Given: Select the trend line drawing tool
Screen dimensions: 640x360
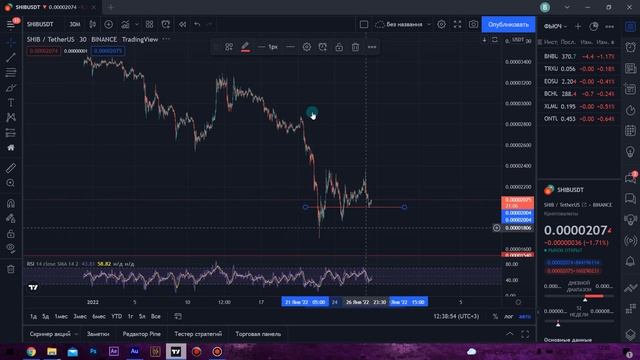Looking at the screenshot, I should [11, 57].
